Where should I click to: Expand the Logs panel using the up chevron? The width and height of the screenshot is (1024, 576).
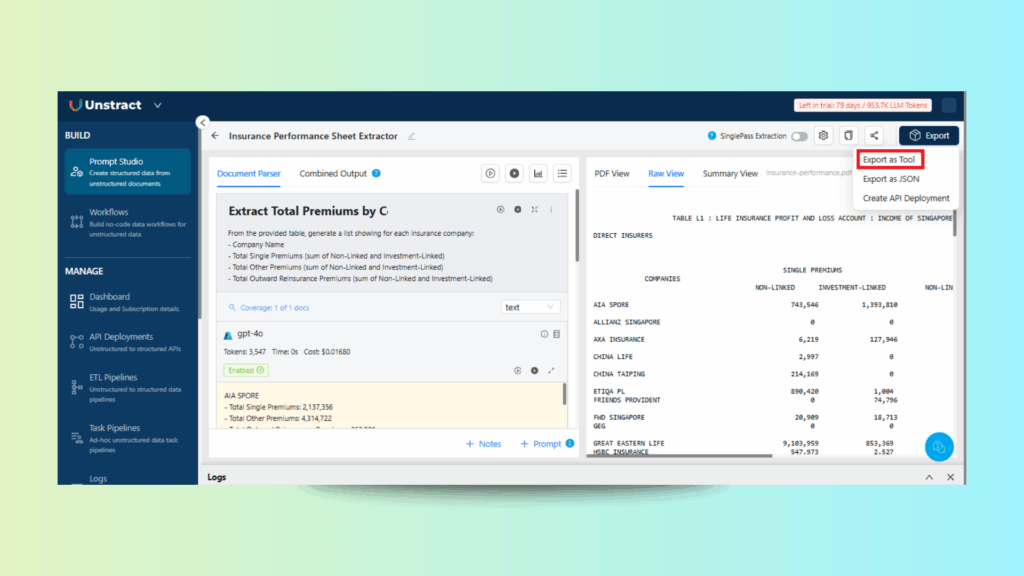point(929,478)
